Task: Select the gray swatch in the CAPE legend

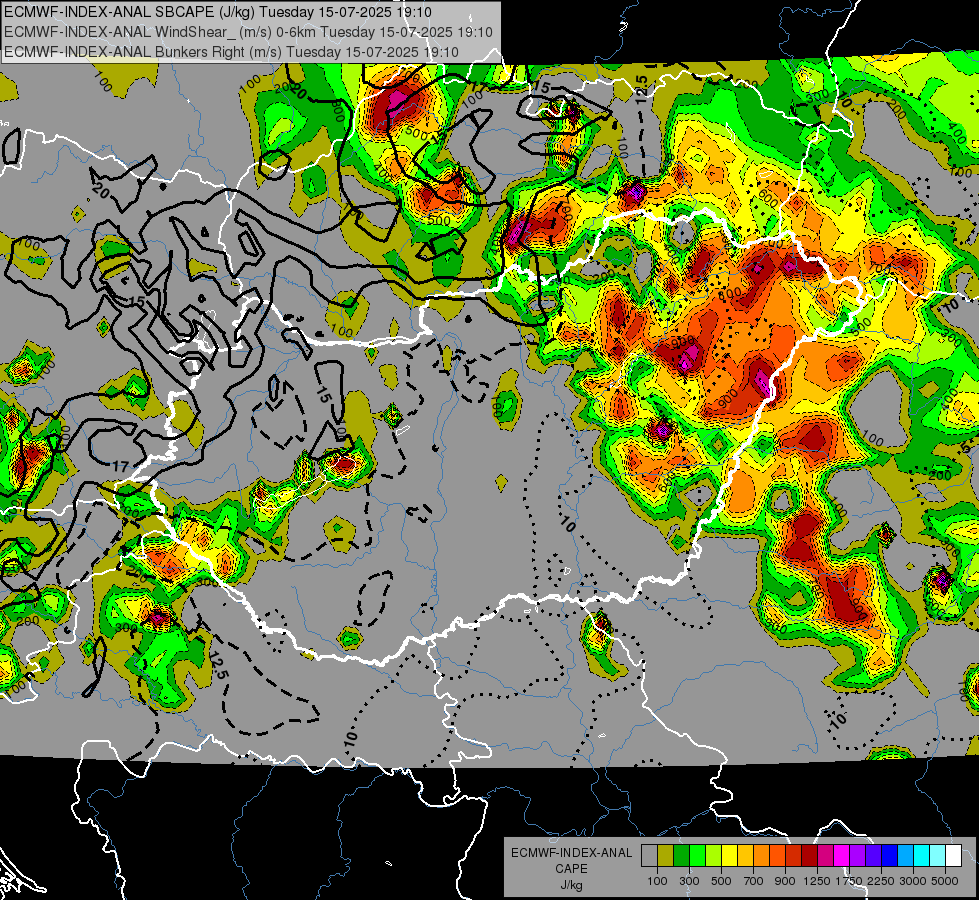Action: (x=649, y=856)
